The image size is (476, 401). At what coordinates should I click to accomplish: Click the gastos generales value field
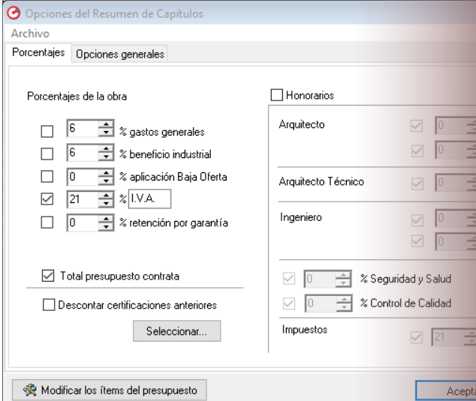pyautogui.click(x=83, y=128)
